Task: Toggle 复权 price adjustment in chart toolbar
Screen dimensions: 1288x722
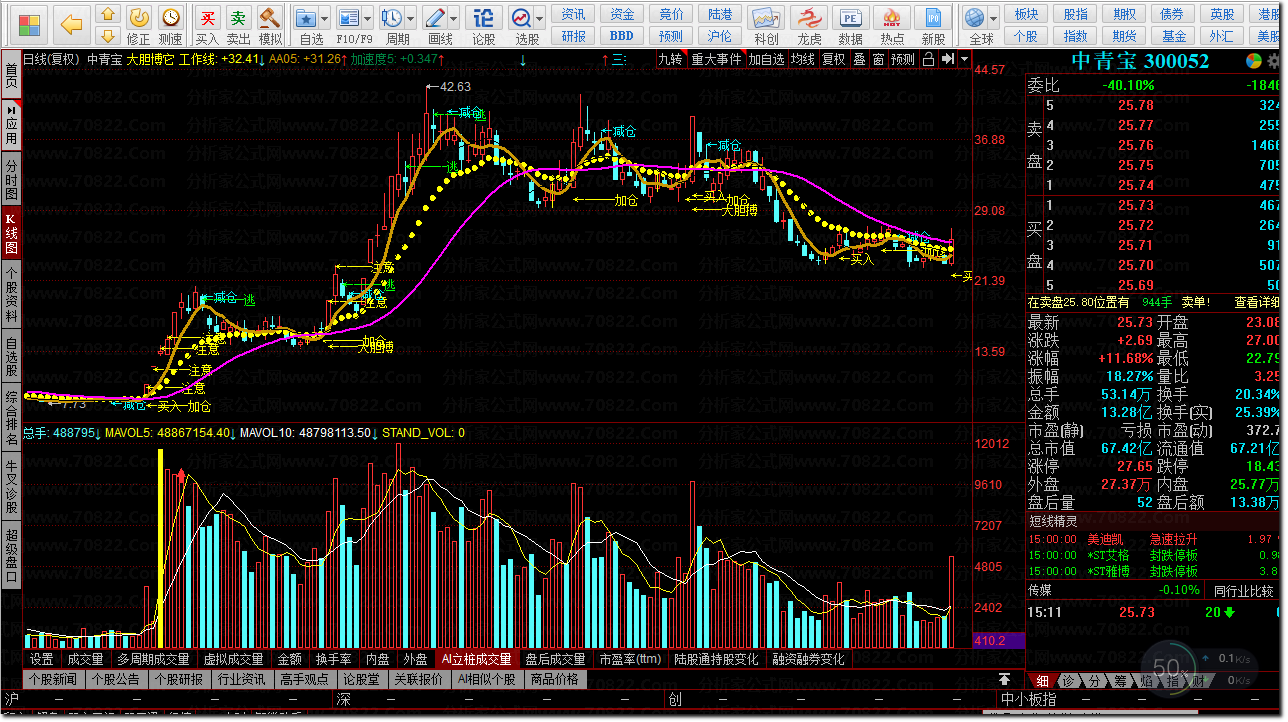Action: [x=834, y=59]
